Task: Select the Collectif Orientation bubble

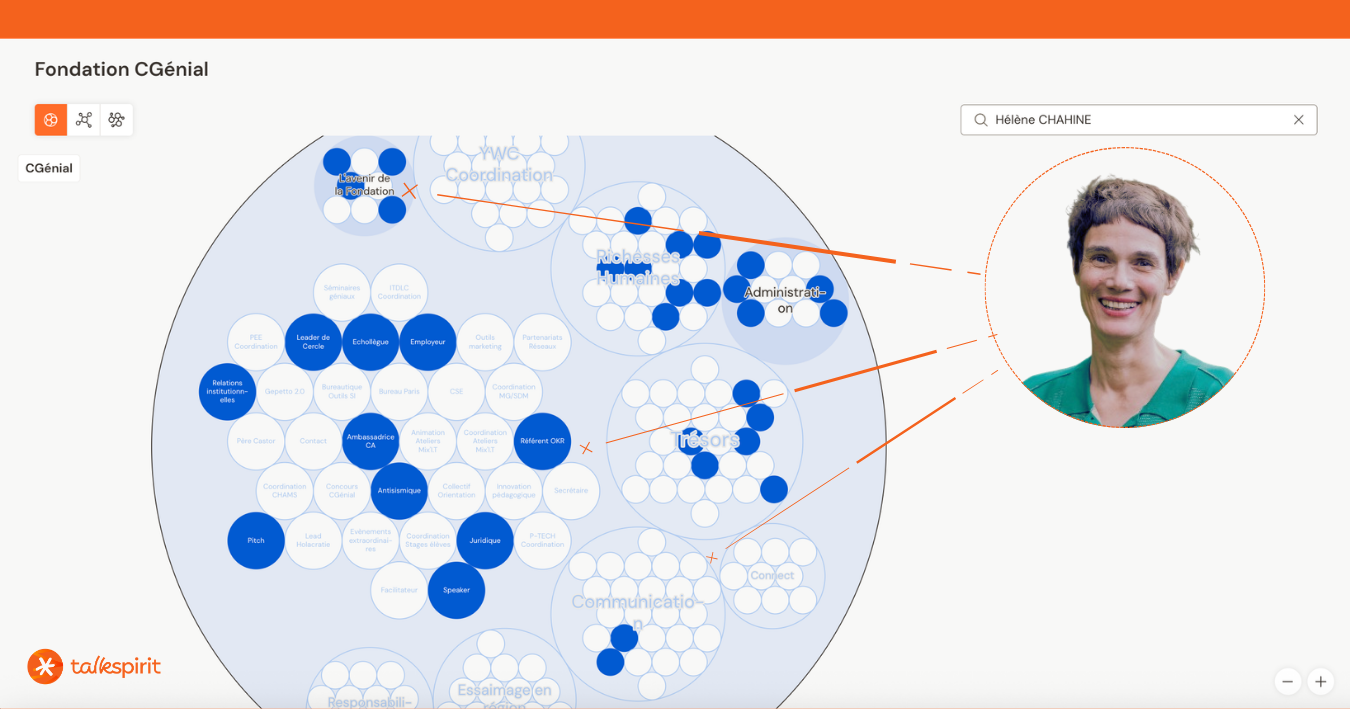Action: coord(456,491)
